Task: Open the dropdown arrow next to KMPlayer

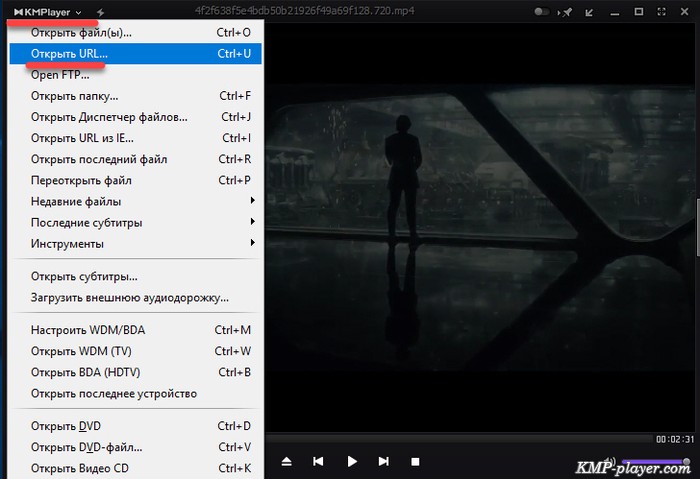Action: pos(79,12)
